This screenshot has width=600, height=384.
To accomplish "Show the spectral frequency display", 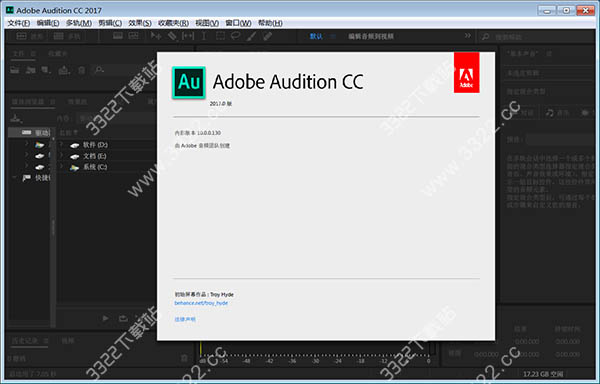I will (x=118, y=36).
